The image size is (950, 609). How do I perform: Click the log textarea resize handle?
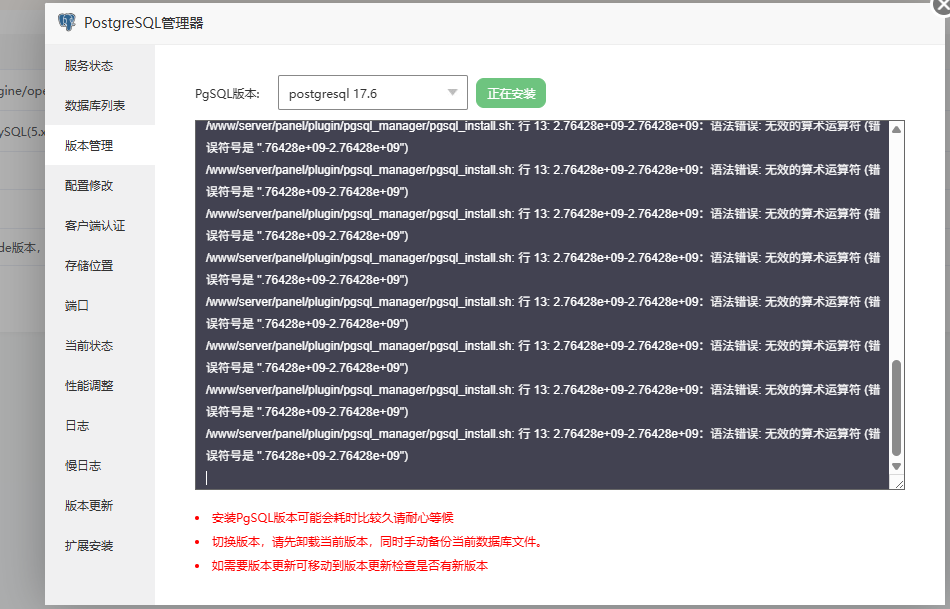coord(899,484)
